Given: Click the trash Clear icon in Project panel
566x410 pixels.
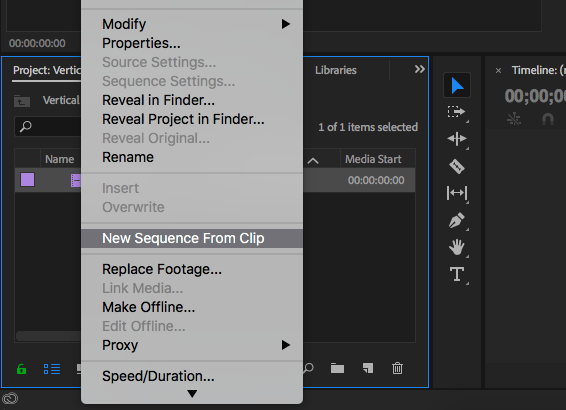Looking at the screenshot, I should click(x=397, y=368).
